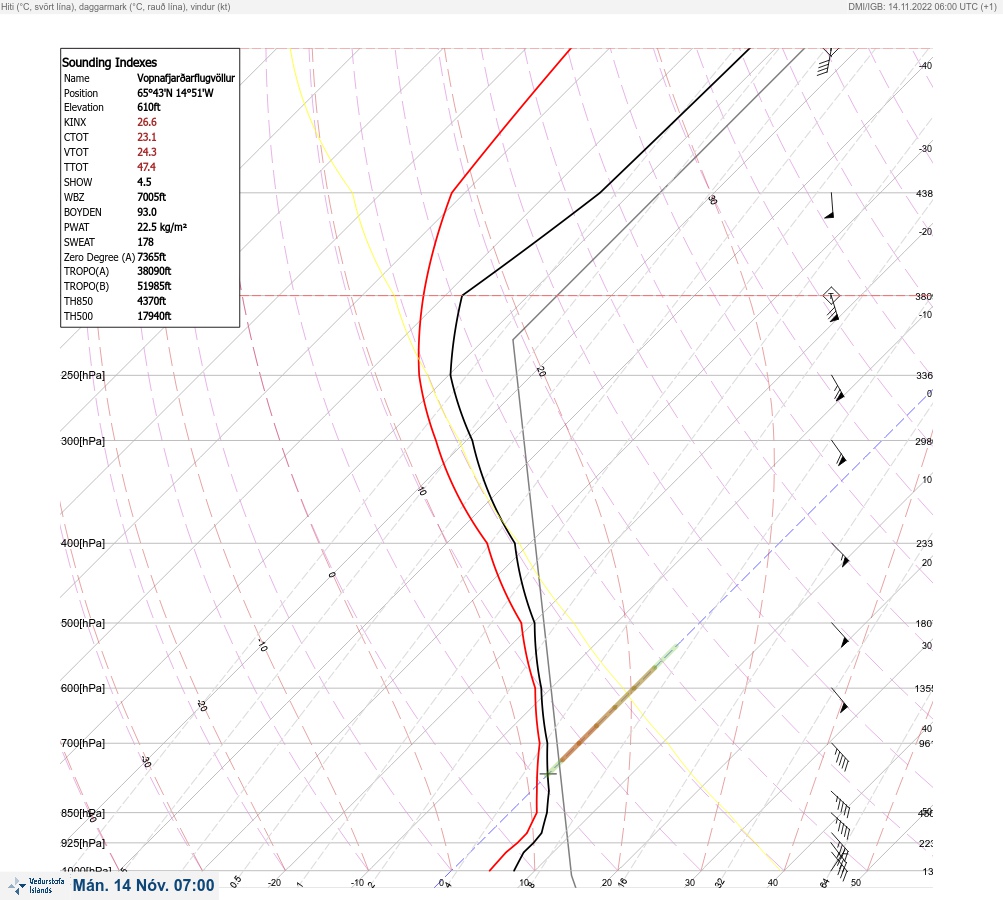Select the wind barb at the 400 hPa level

[840, 555]
